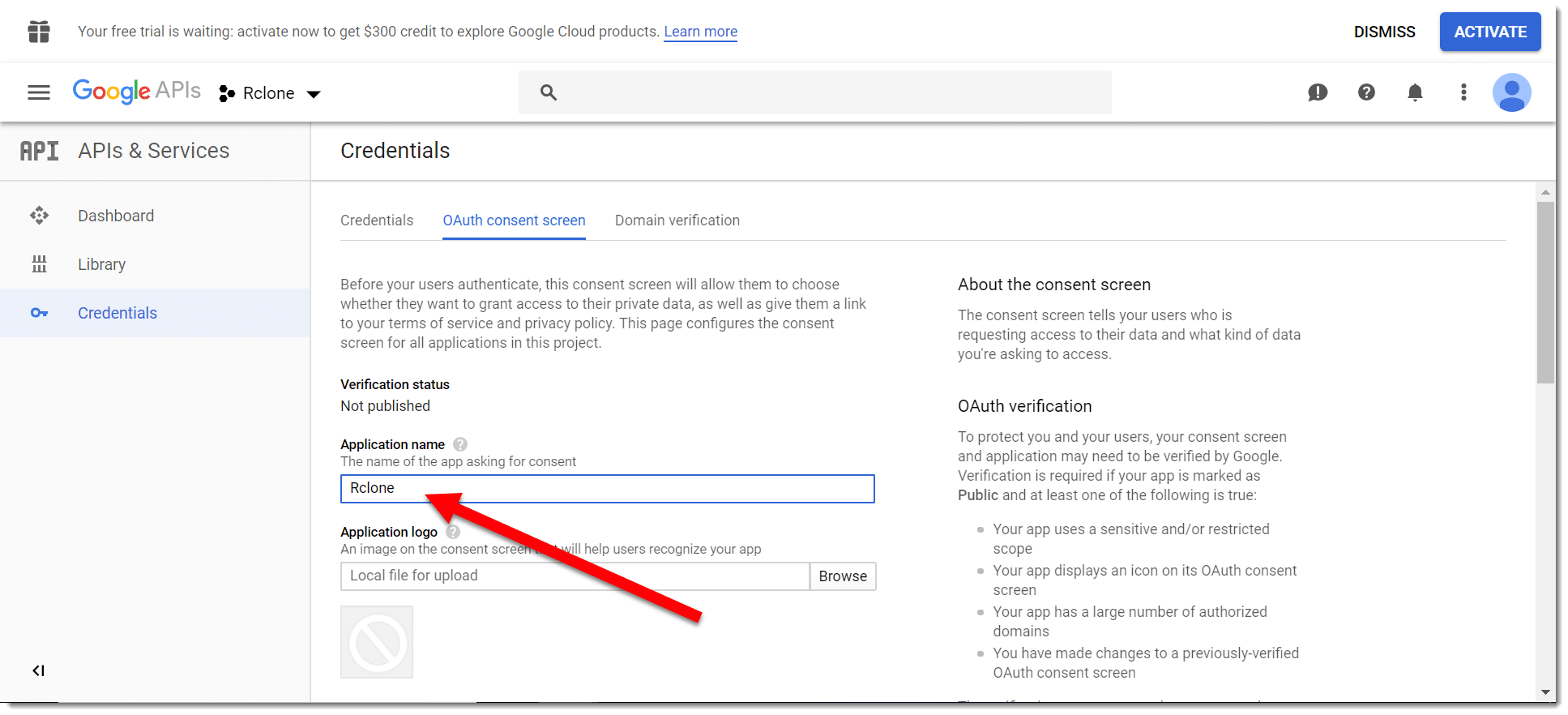The image size is (1568, 715).
Task: Click the Local file for upload field
Action: [575, 576]
